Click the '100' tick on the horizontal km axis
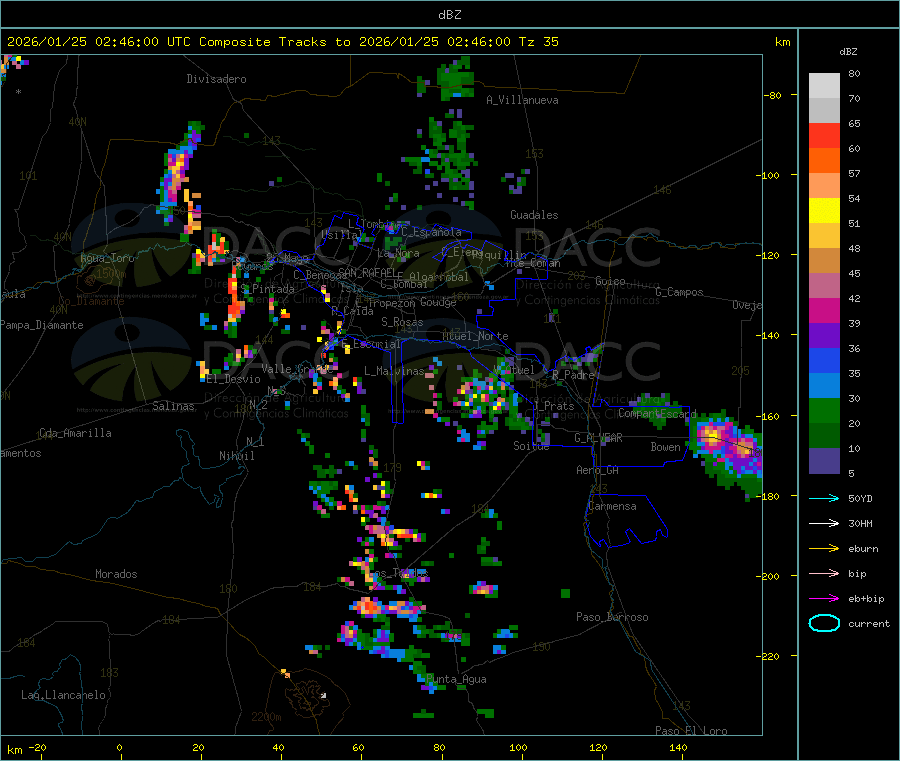The image size is (900, 761). pyautogui.click(x=518, y=747)
